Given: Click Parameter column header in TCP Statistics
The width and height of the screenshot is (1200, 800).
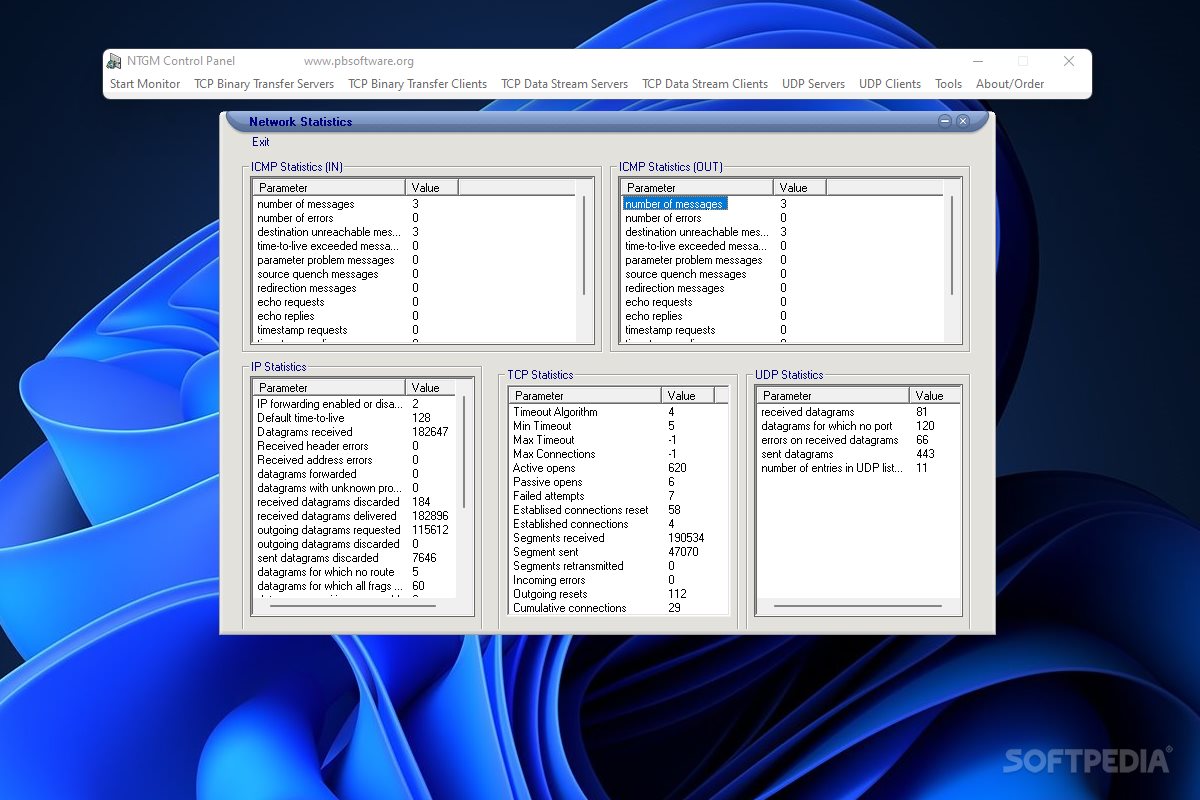Looking at the screenshot, I should (x=585, y=395).
